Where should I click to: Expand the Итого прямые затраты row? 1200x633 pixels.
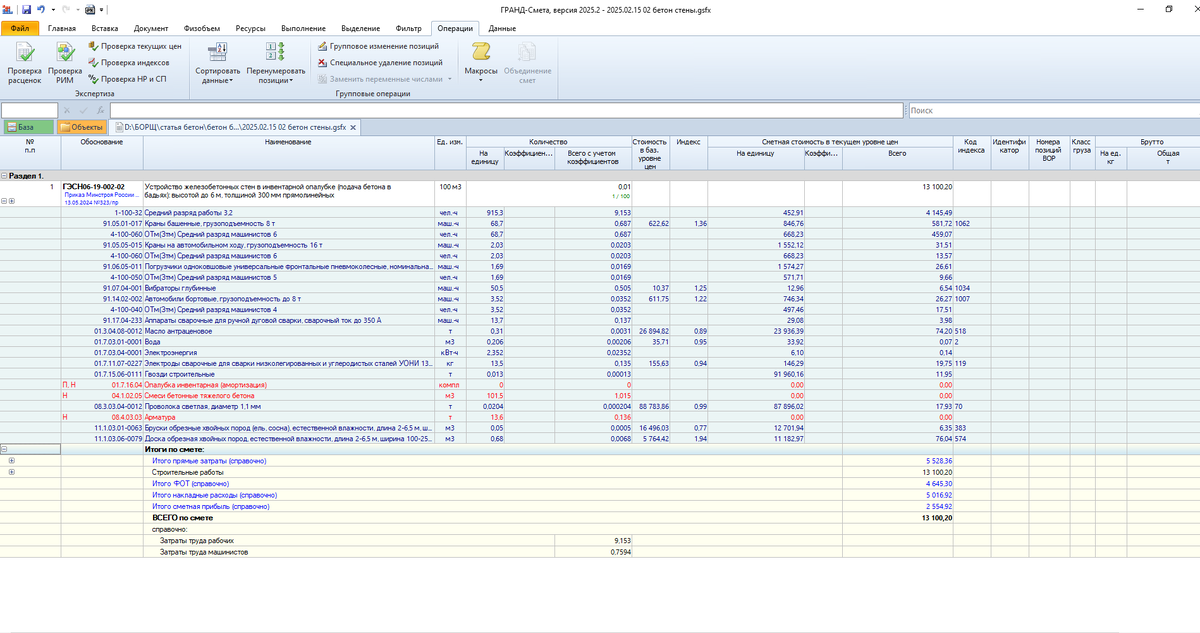pyautogui.click(x=12, y=460)
